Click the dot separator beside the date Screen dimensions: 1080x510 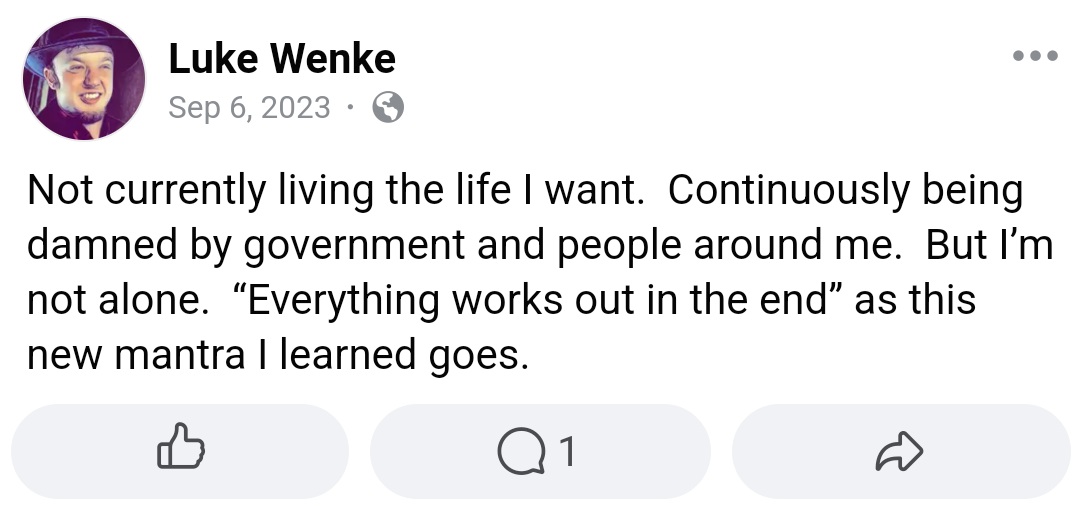tap(350, 107)
